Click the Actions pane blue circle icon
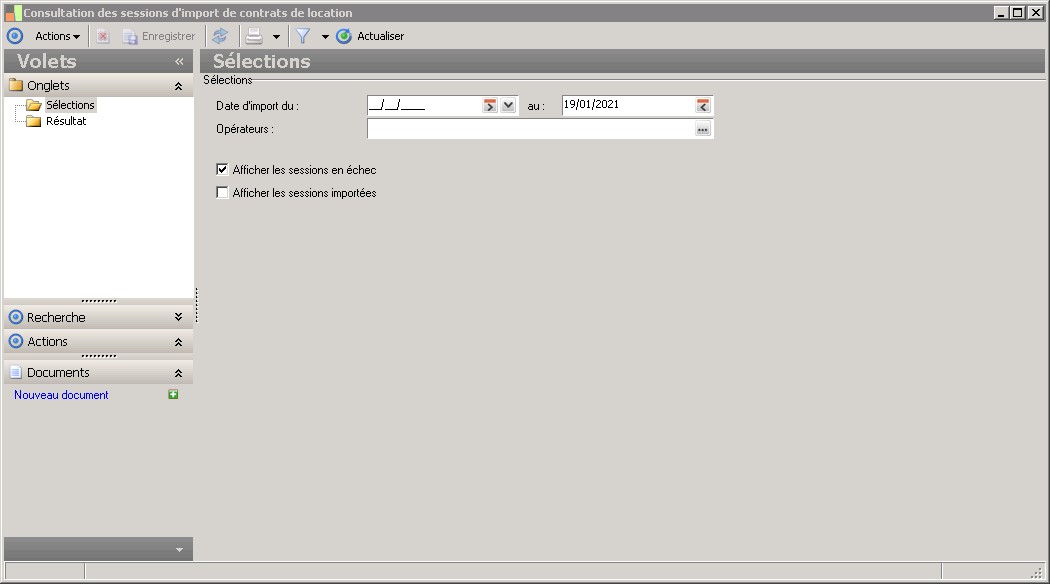The image size is (1050, 584). [x=15, y=341]
